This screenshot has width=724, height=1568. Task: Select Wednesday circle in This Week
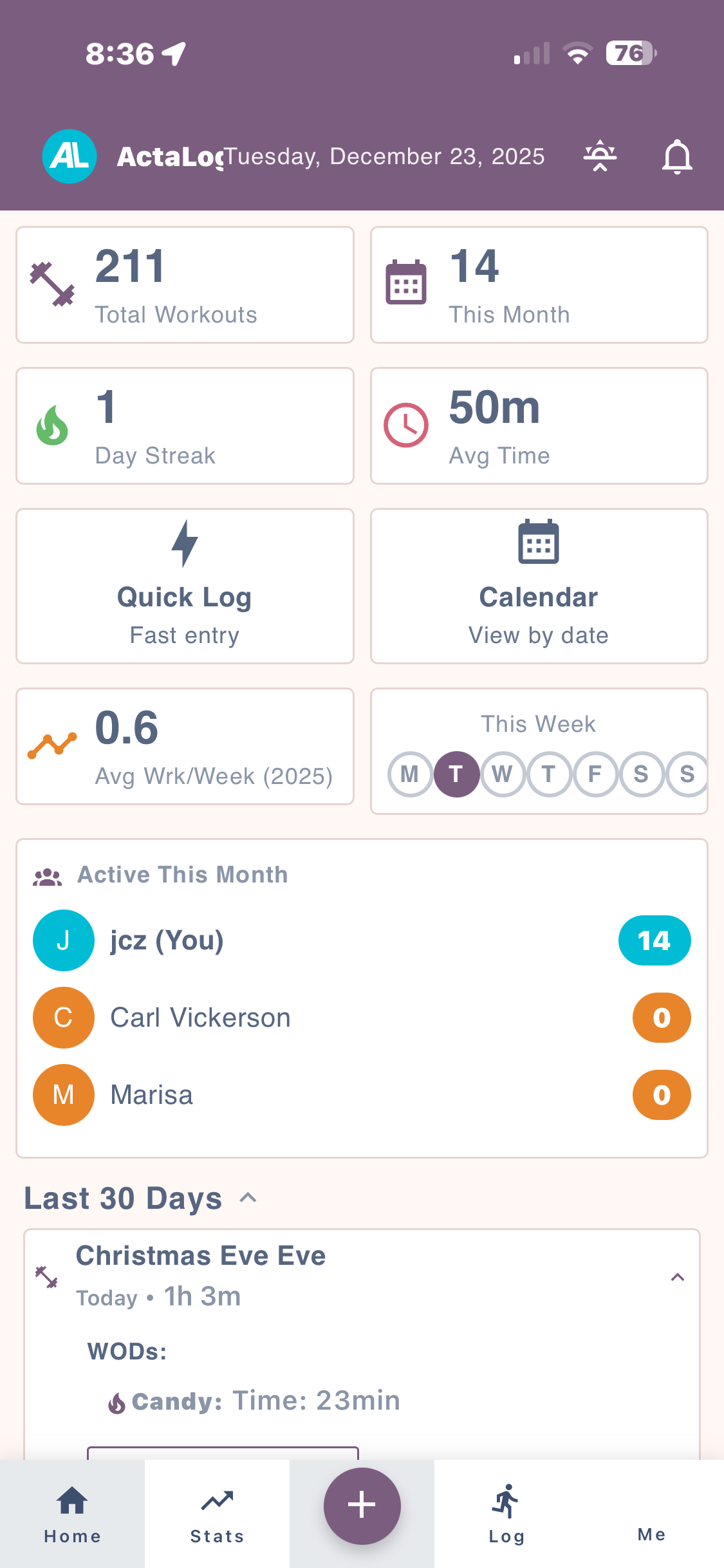[503, 774]
